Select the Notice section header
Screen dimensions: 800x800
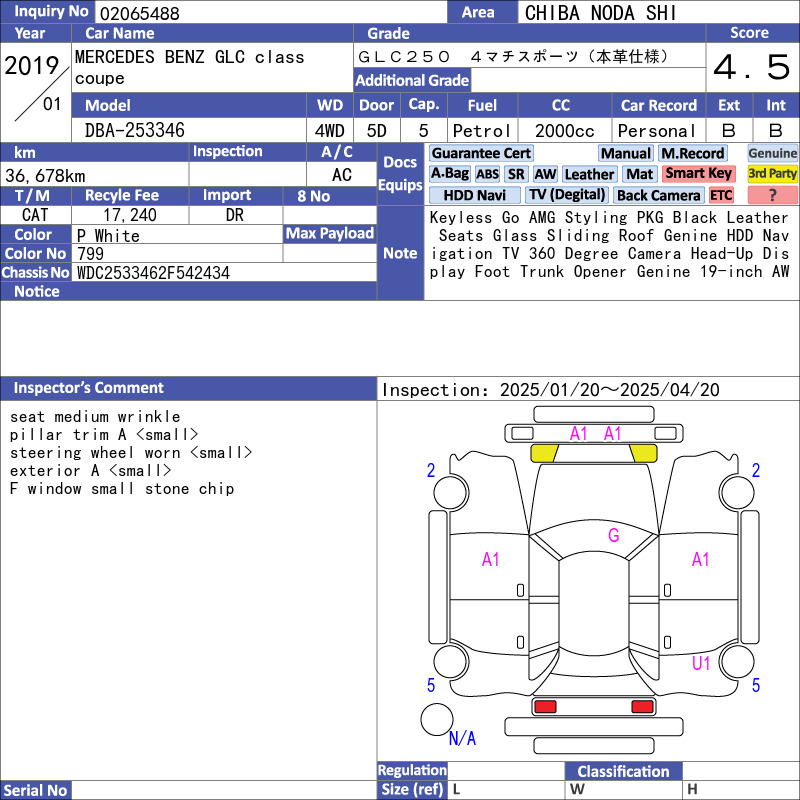[x=36, y=292]
